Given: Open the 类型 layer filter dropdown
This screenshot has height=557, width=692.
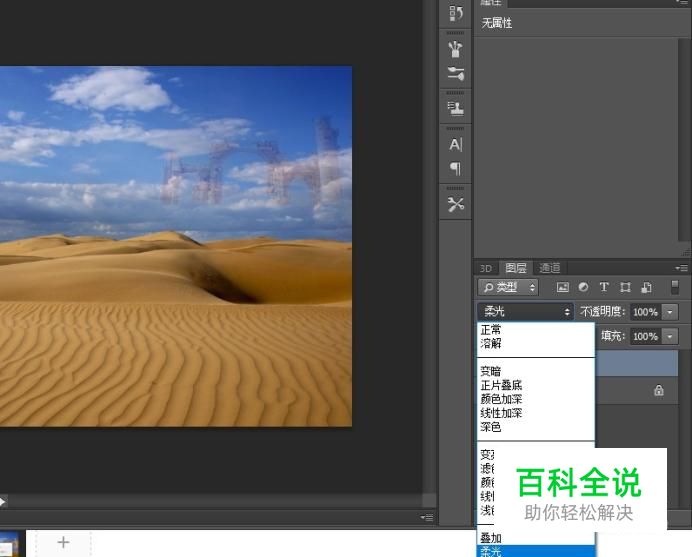Looking at the screenshot, I should click(x=508, y=287).
